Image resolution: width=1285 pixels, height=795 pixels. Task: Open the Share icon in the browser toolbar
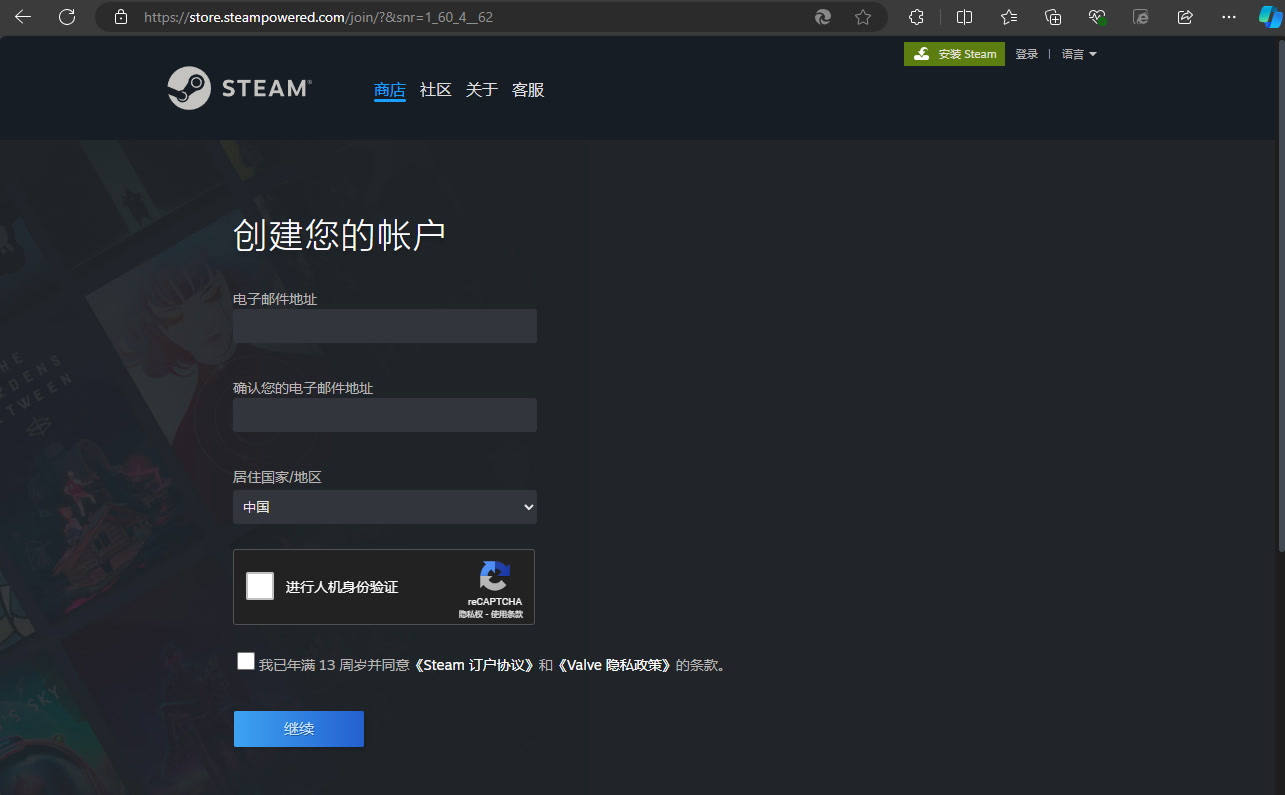[x=1185, y=17]
